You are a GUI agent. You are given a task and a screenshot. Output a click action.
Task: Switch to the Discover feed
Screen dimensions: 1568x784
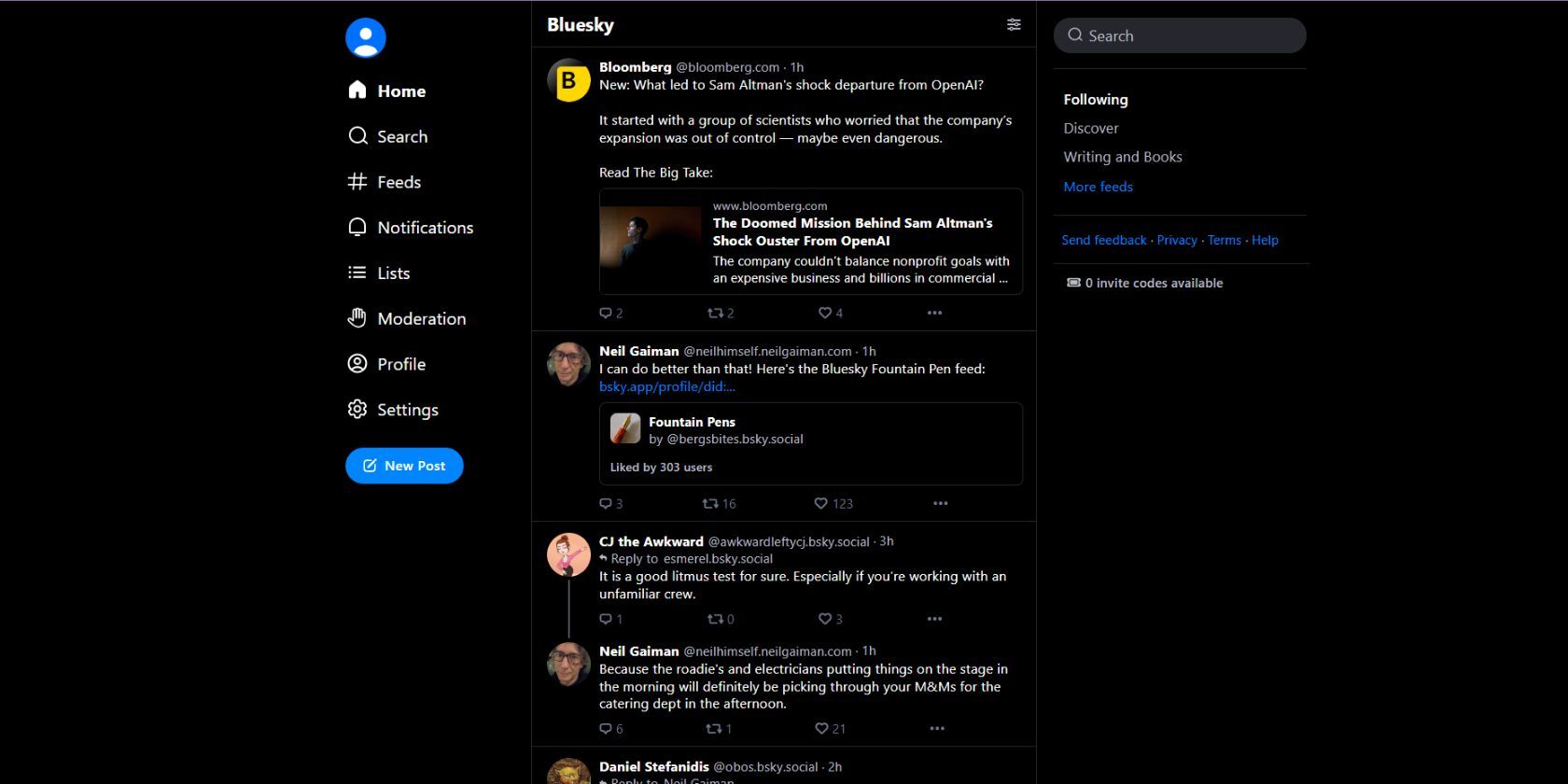1090,129
